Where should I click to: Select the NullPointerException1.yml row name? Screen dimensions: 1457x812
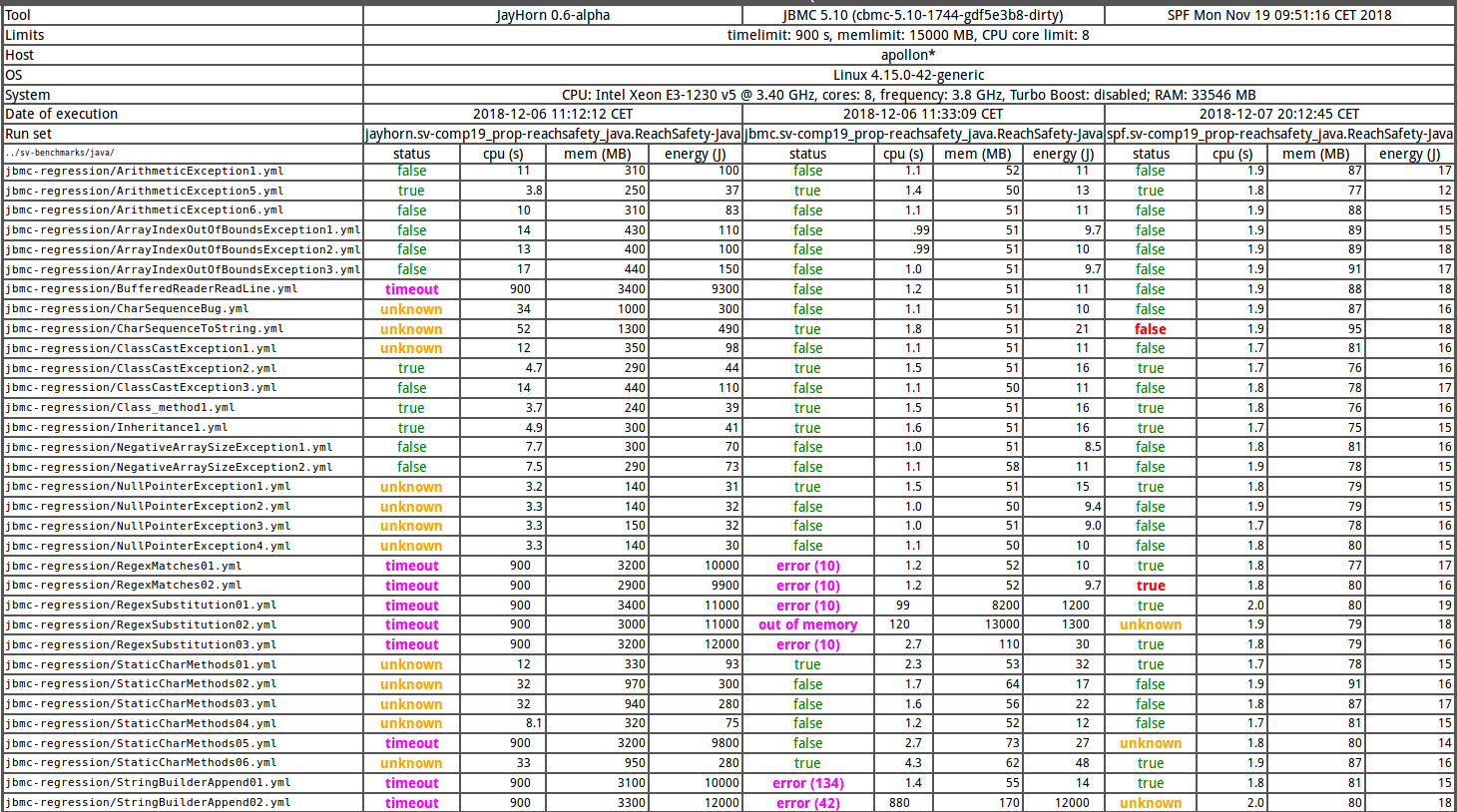coord(148,487)
